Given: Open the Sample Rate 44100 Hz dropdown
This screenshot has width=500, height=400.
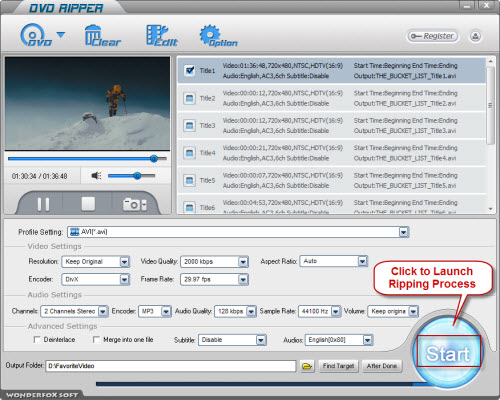Looking at the screenshot, I should pyautogui.click(x=336, y=311).
